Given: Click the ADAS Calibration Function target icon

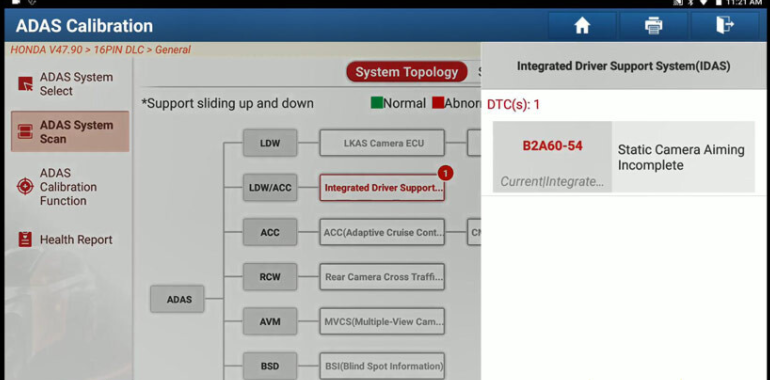Looking at the screenshot, I should point(26,187).
